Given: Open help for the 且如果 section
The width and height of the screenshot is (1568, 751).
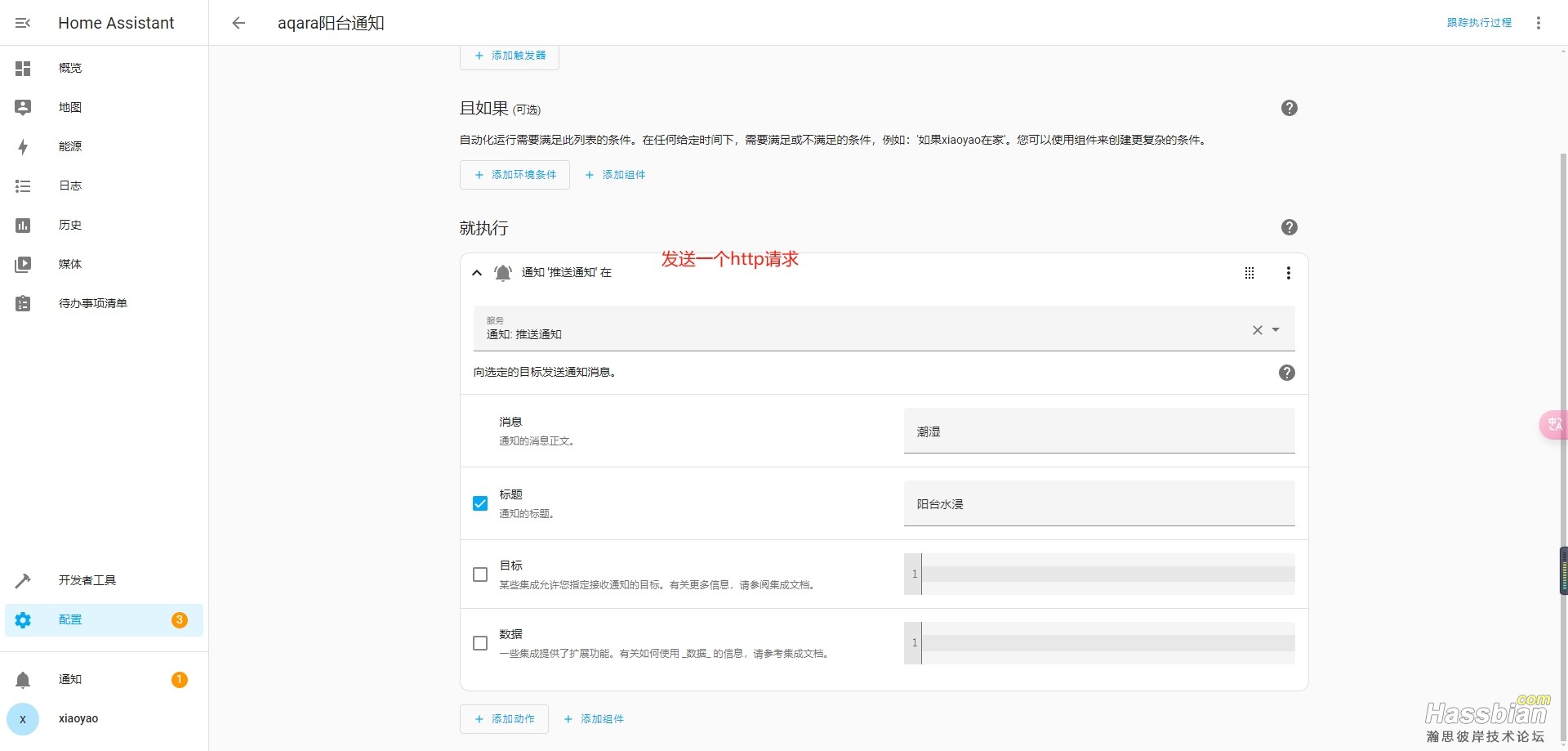Looking at the screenshot, I should 1290,108.
